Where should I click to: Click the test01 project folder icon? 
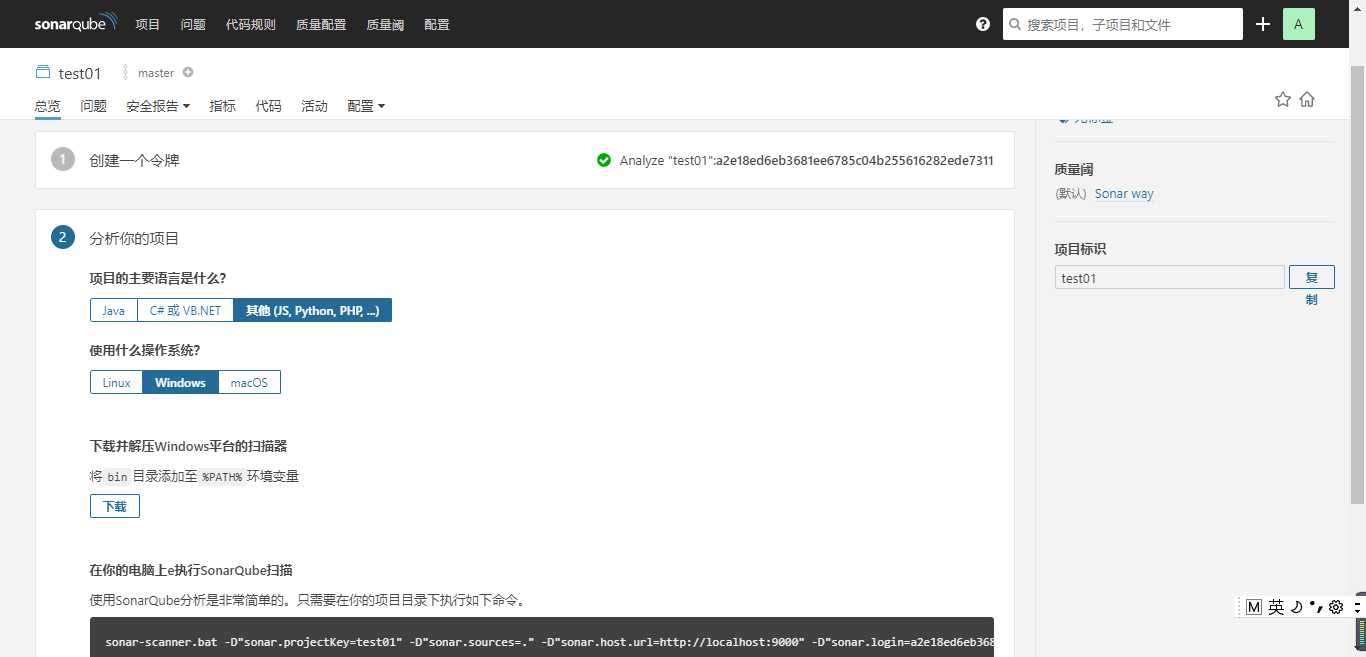pos(43,72)
